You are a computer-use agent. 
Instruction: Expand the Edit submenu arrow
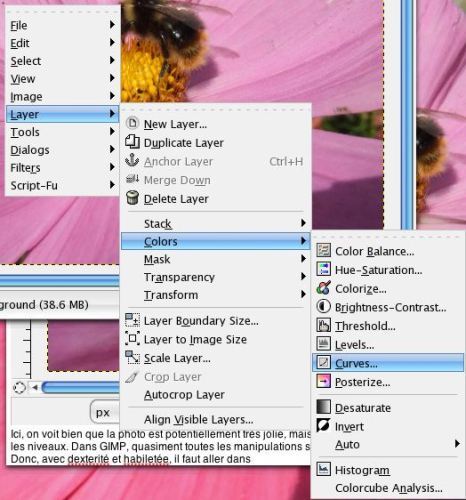[x=112, y=42]
